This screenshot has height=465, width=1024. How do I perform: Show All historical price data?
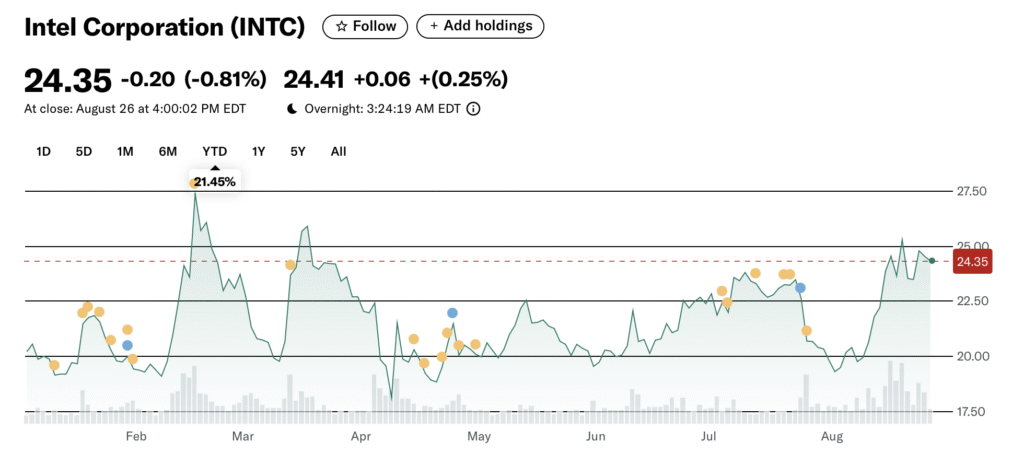click(338, 151)
